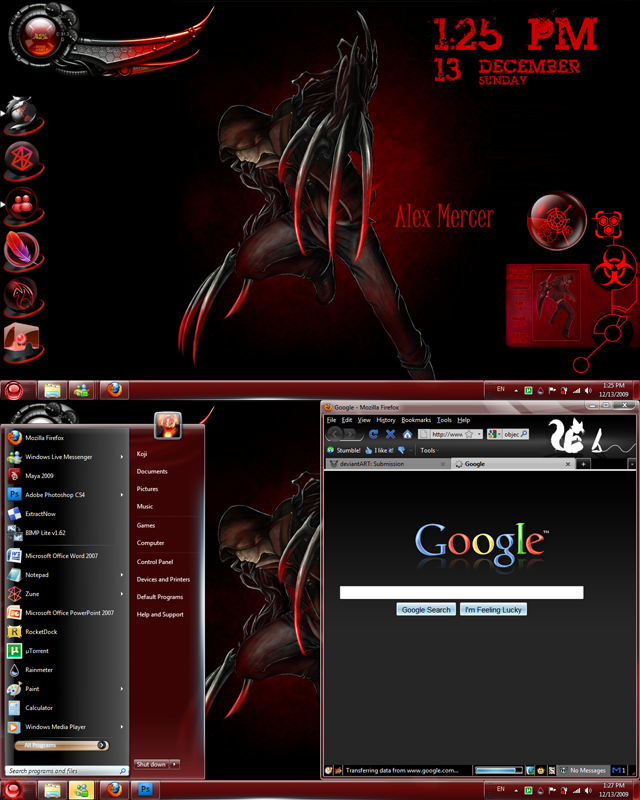Click the globe icon in the desktop dock
The image size is (640, 800).
(22, 114)
